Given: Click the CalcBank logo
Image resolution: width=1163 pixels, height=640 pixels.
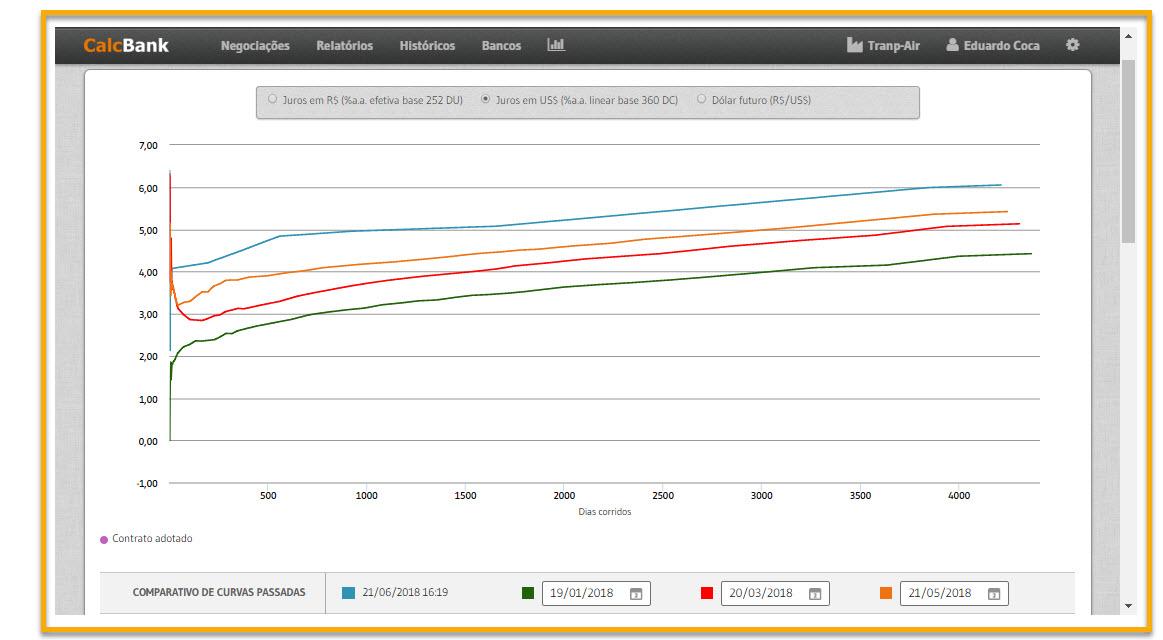Looking at the screenshot, I should point(126,45).
